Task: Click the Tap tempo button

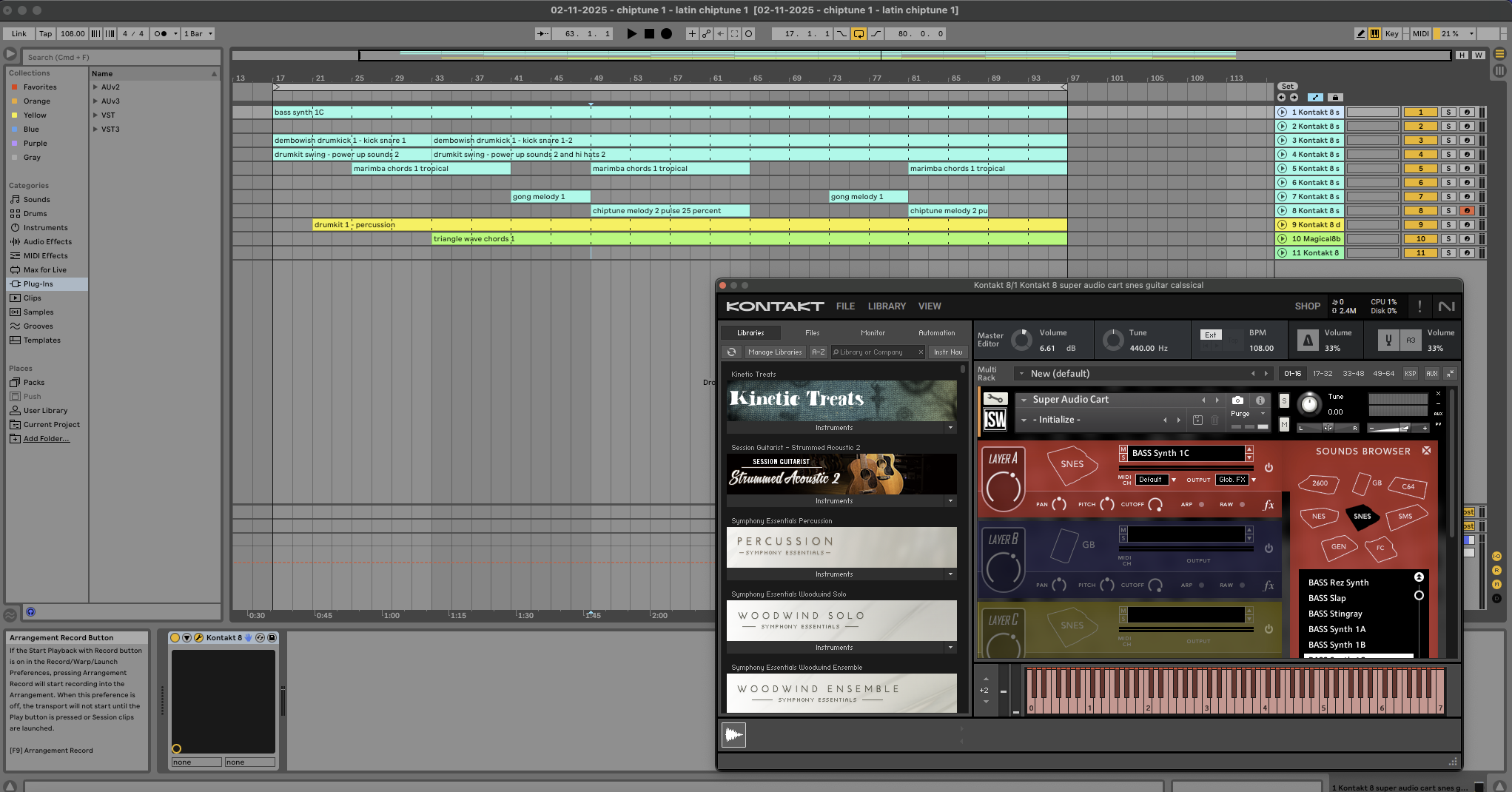Action: (45, 33)
